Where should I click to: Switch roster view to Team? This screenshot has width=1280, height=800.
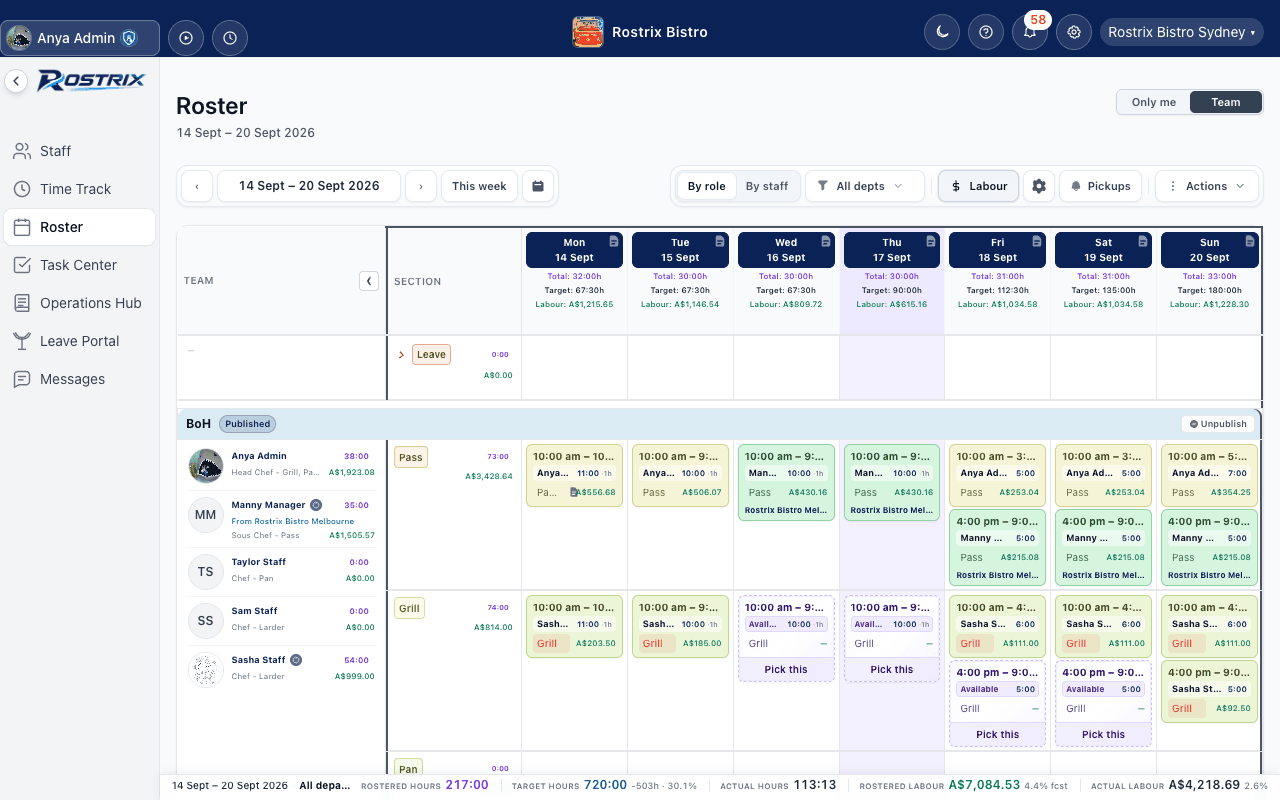pos(1226,102)
